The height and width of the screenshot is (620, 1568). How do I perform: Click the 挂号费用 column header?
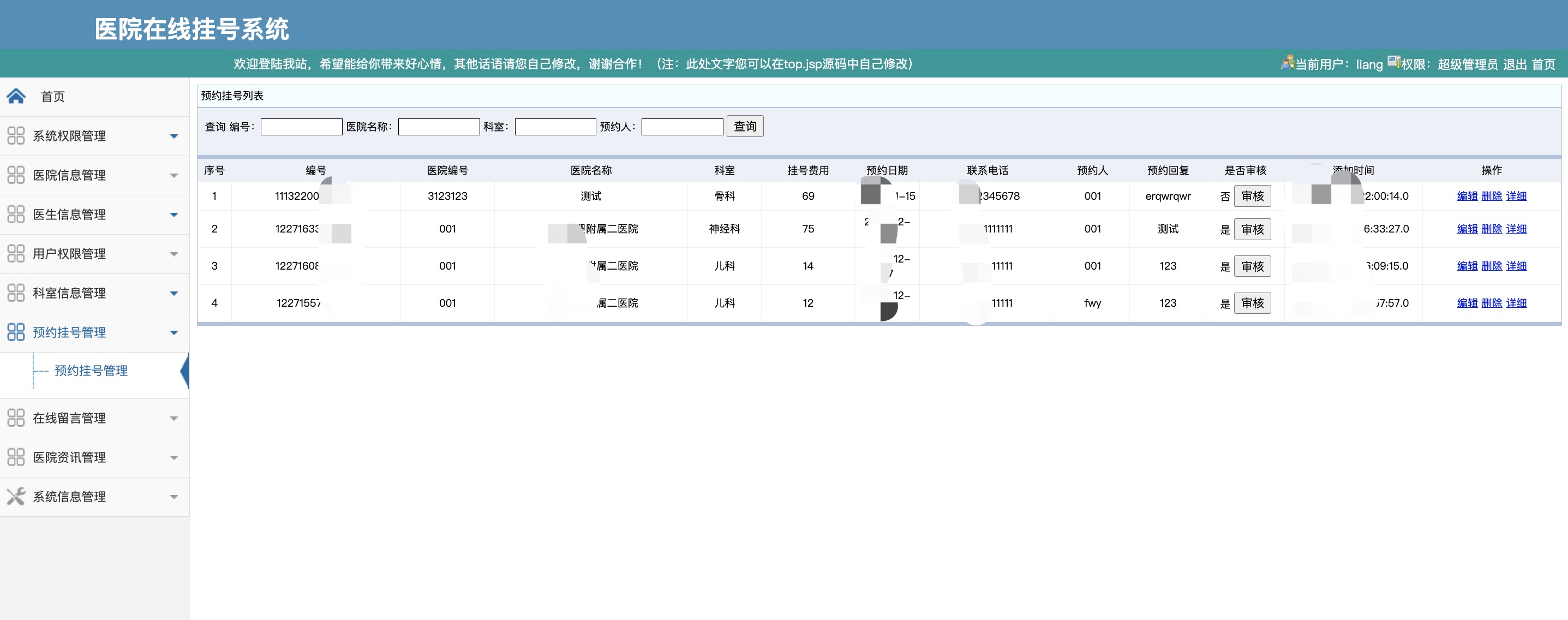(x=808, y=170)
